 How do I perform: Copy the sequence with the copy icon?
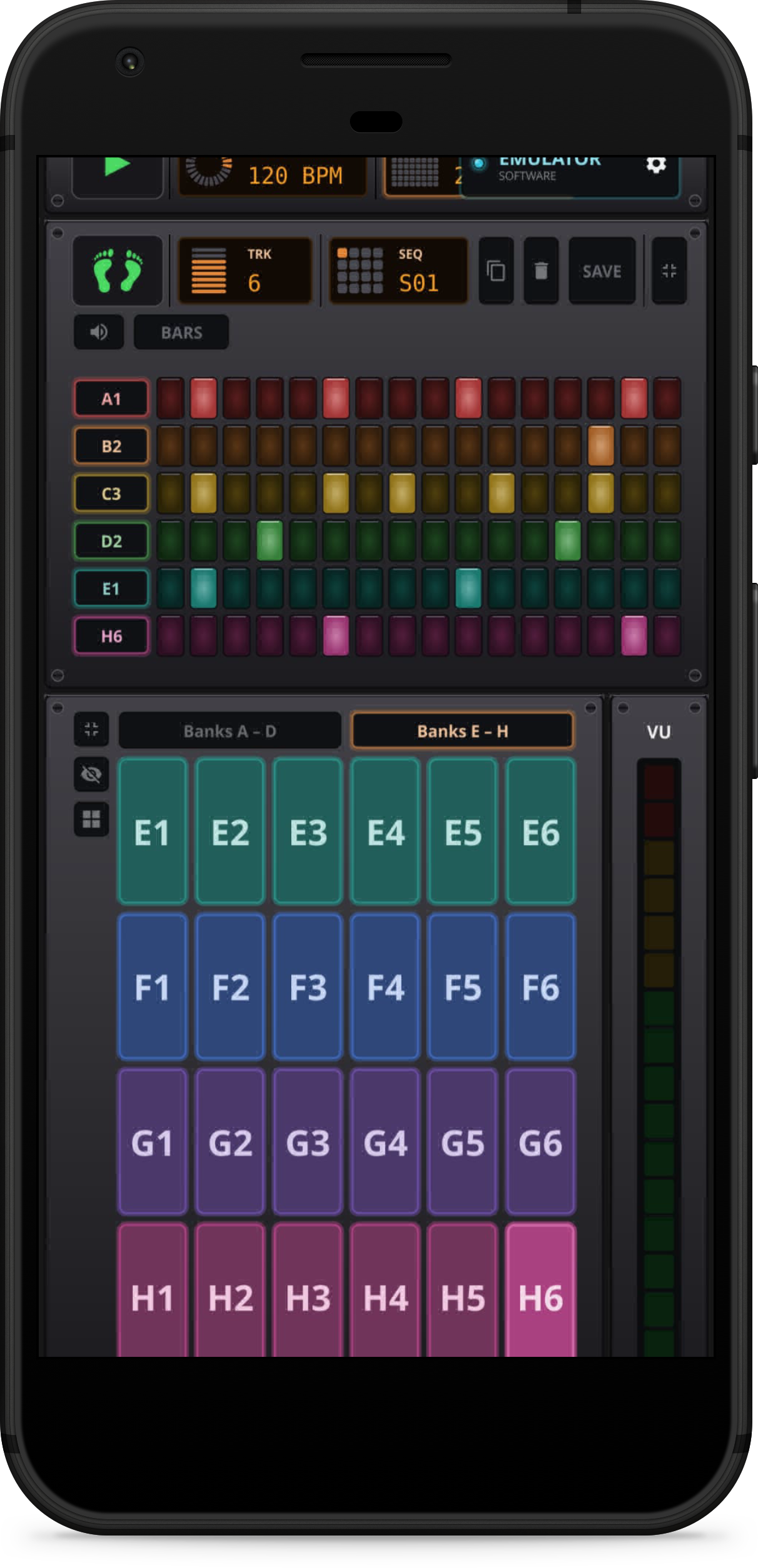[x=496, y=270]
